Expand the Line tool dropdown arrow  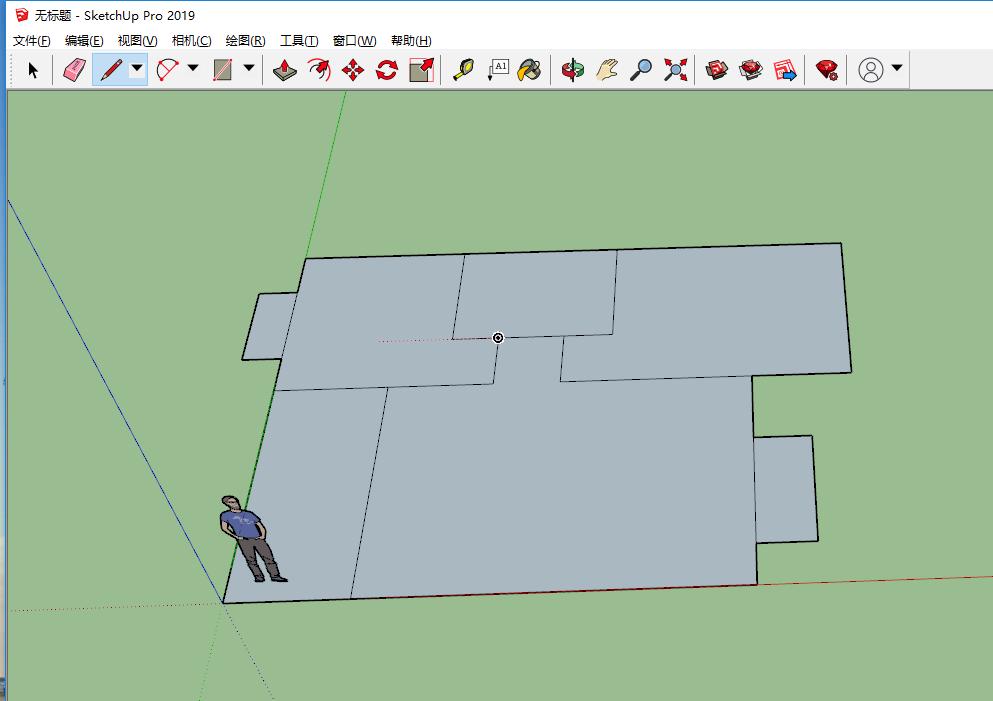137,70
